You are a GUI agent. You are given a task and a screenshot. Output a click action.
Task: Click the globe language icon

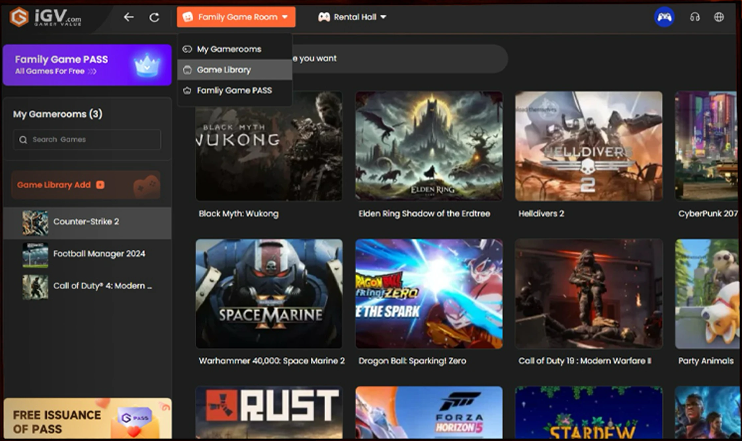tap(719, 17)
